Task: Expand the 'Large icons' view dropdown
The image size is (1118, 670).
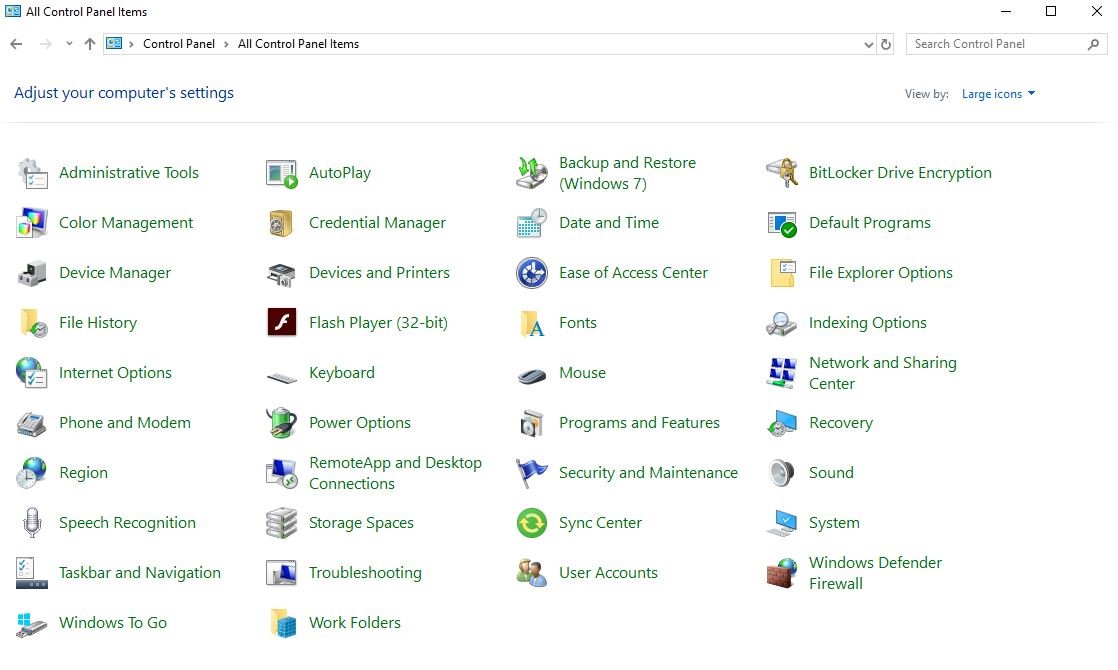Action: point(998,94)
